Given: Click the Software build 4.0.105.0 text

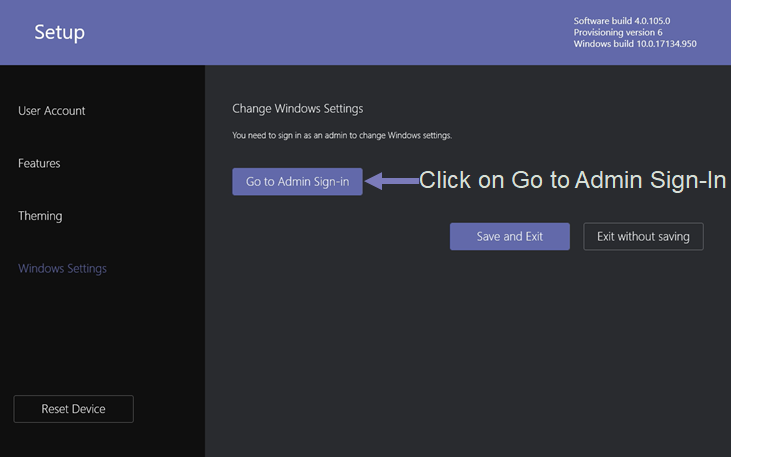Looking at the screenshot, I should coord(622,21).
